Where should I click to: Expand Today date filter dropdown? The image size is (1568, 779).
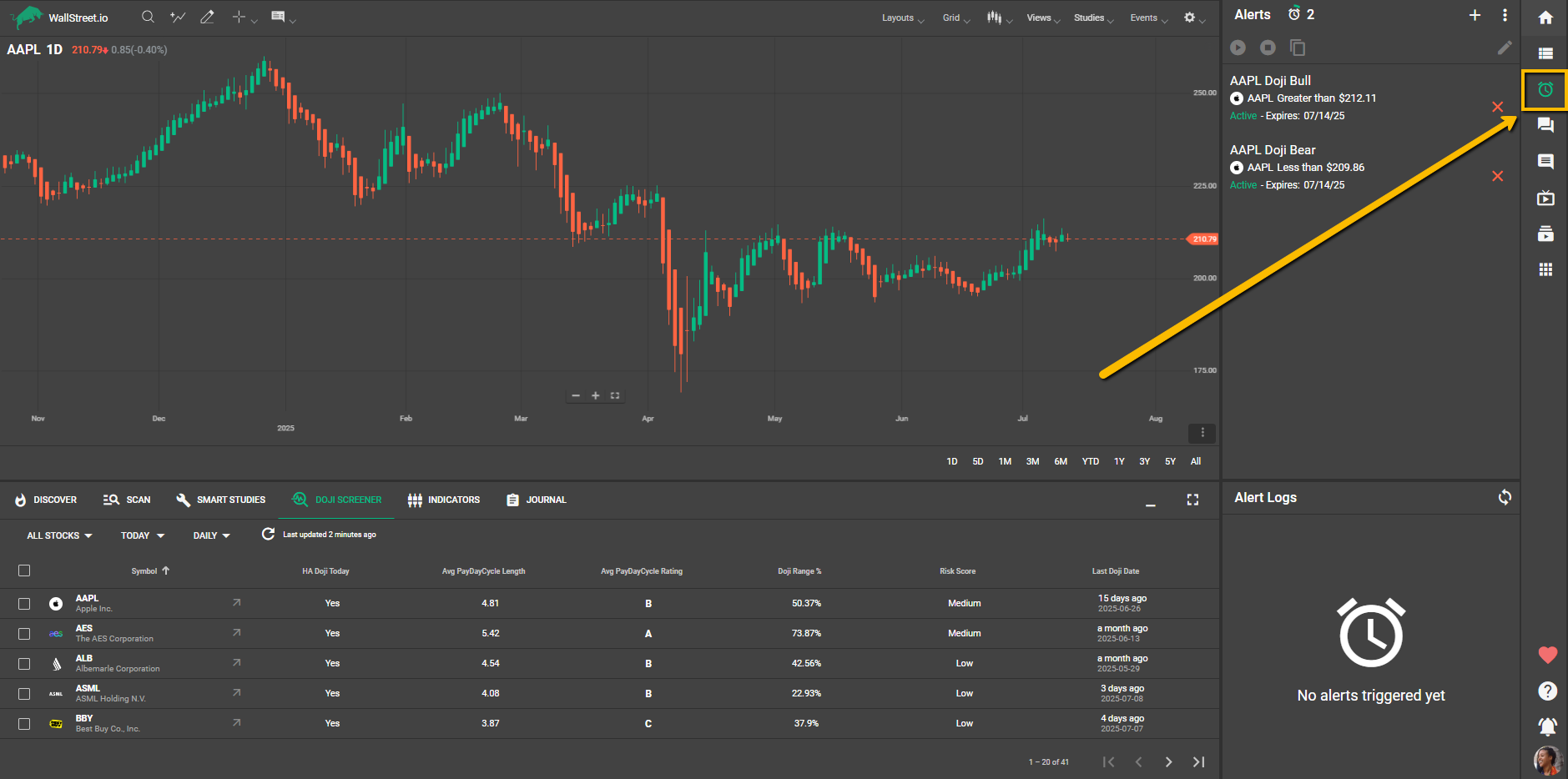(143, 535)
